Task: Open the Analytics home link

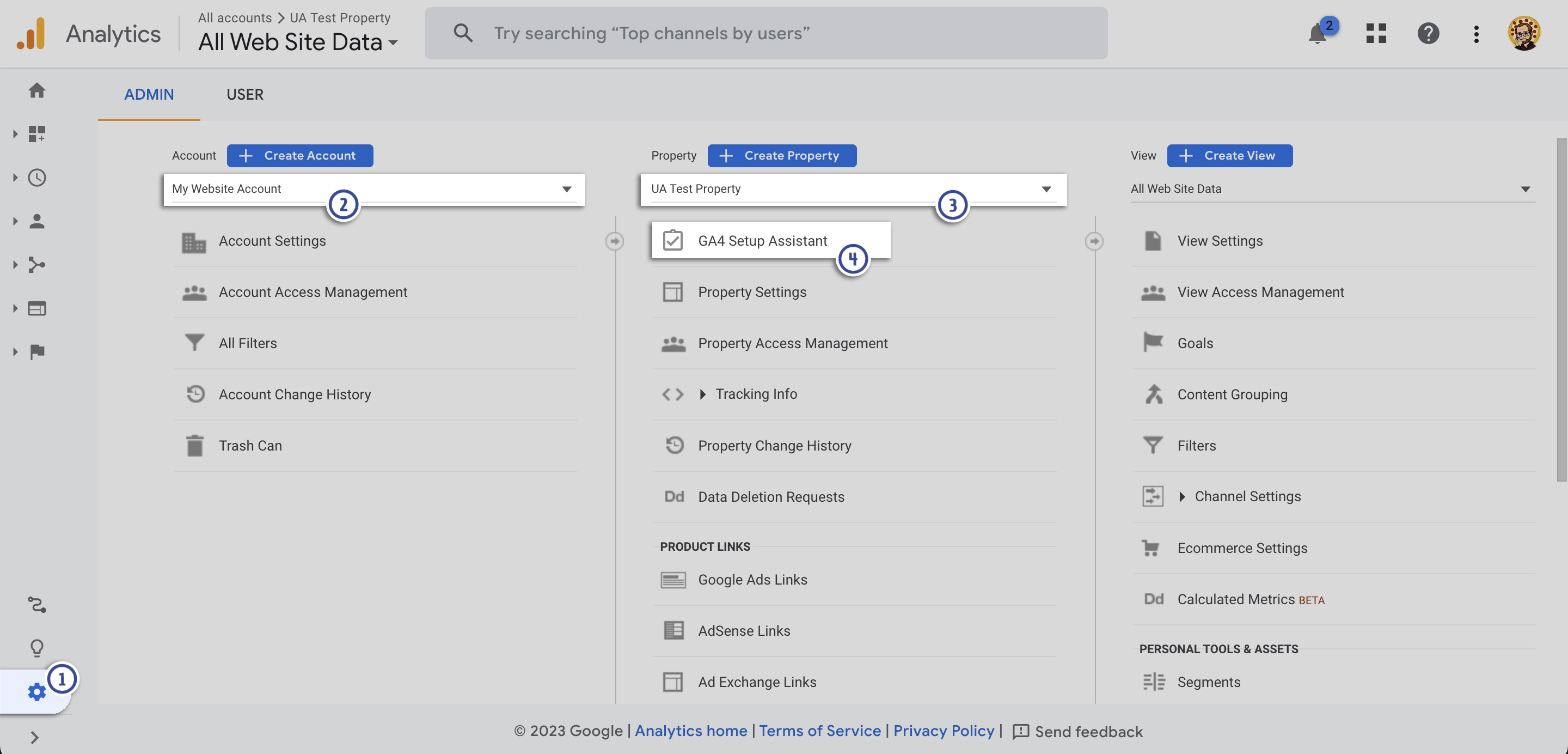Action: click(691, 730)
